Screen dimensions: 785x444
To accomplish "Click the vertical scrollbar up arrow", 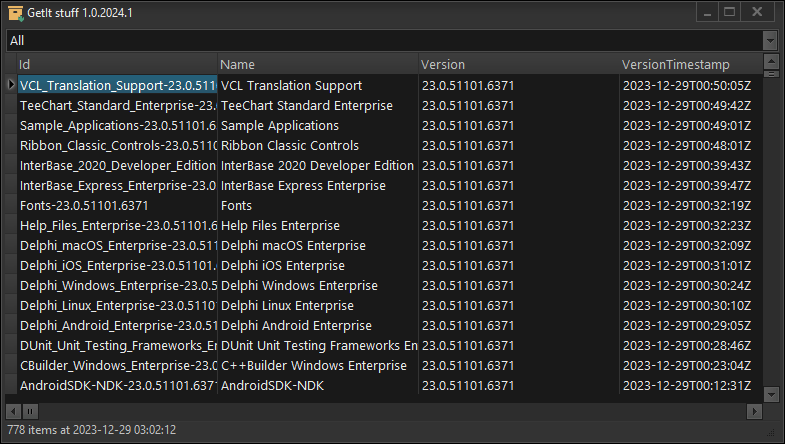I will click(x=771, y=62).
